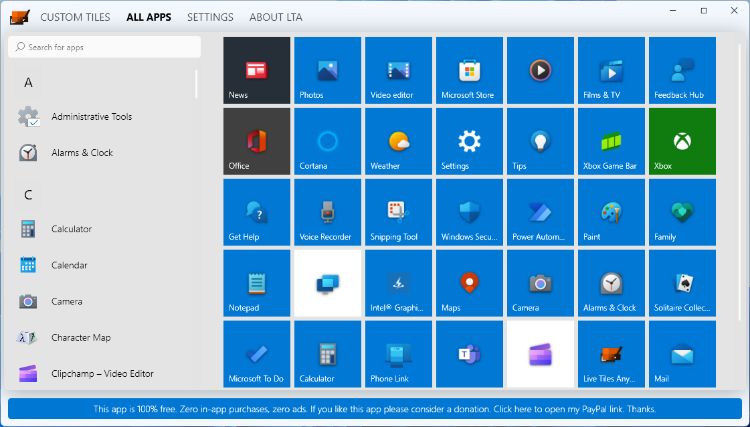
Task: Select the Maps tile
Action: pyautogui.click(x=469, y=283)
